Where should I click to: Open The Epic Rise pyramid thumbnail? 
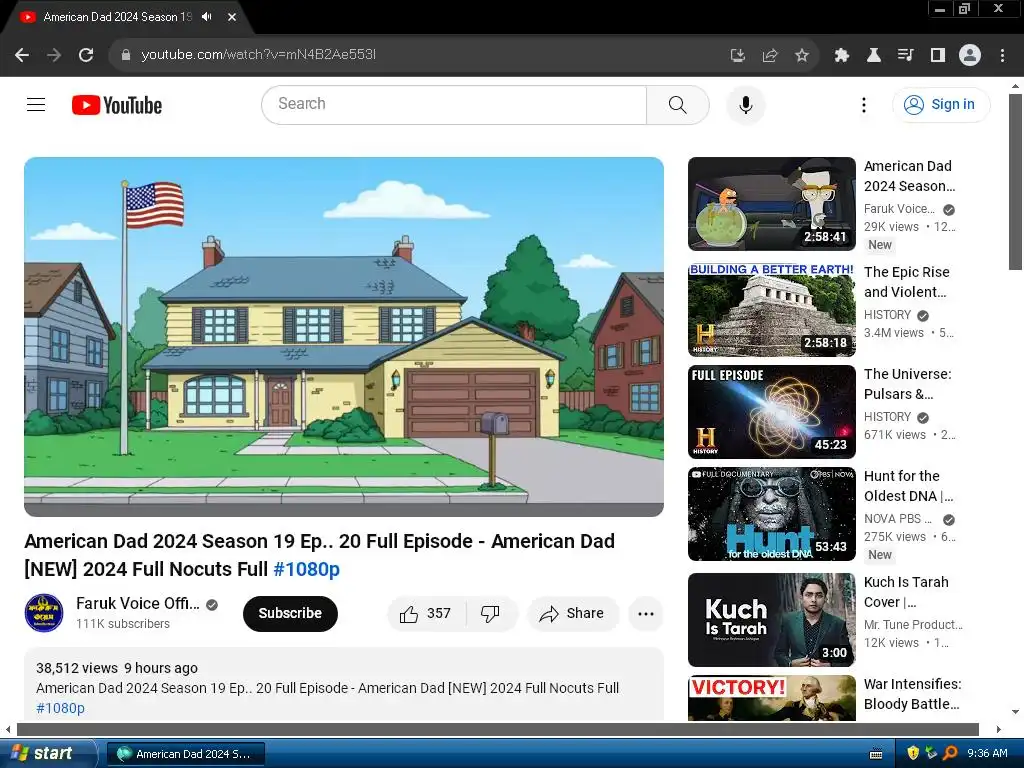[x=772, y=310]
